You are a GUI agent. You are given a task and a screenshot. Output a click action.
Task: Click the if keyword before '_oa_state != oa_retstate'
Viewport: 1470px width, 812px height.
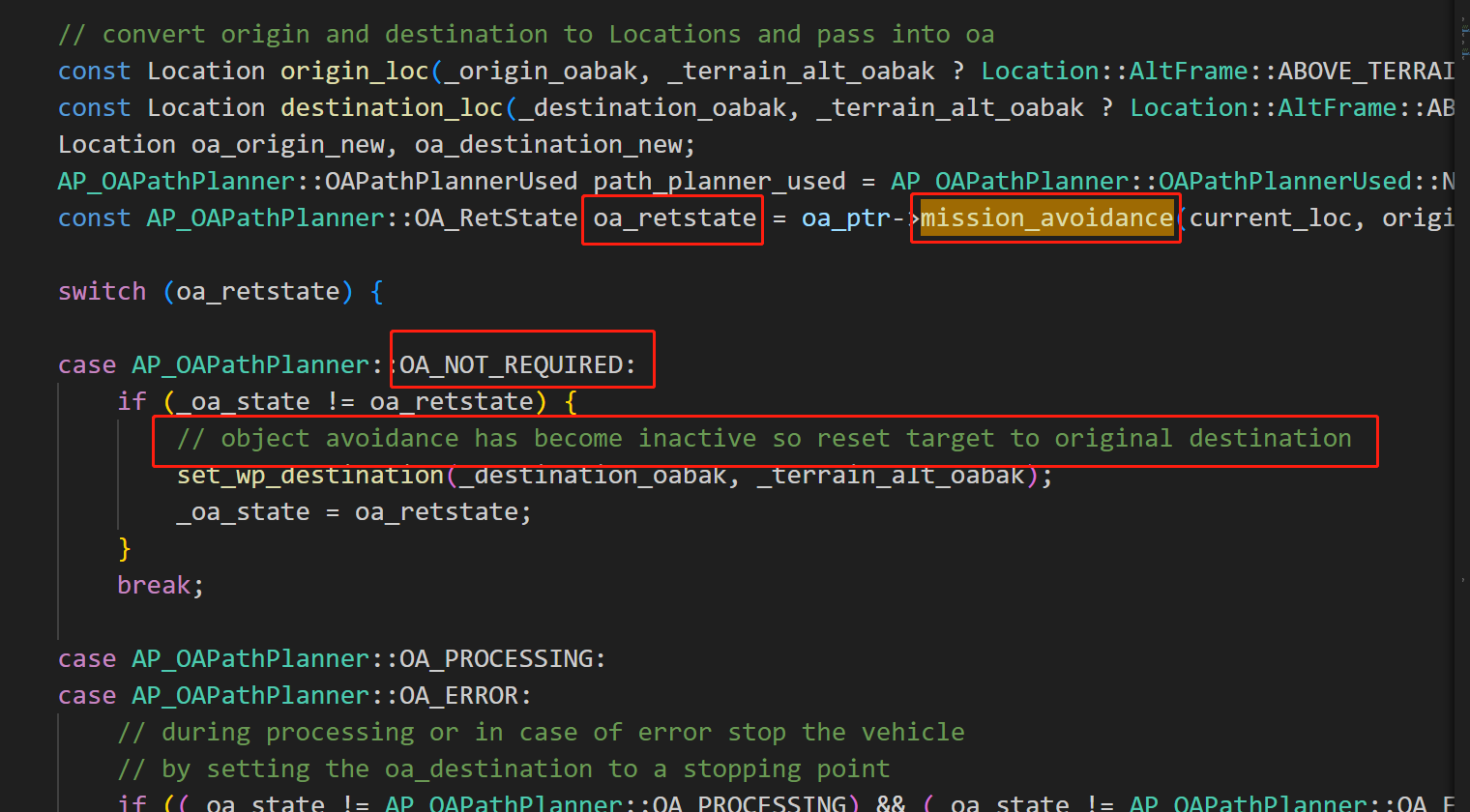pyautogui.click(x=132, y=402)
